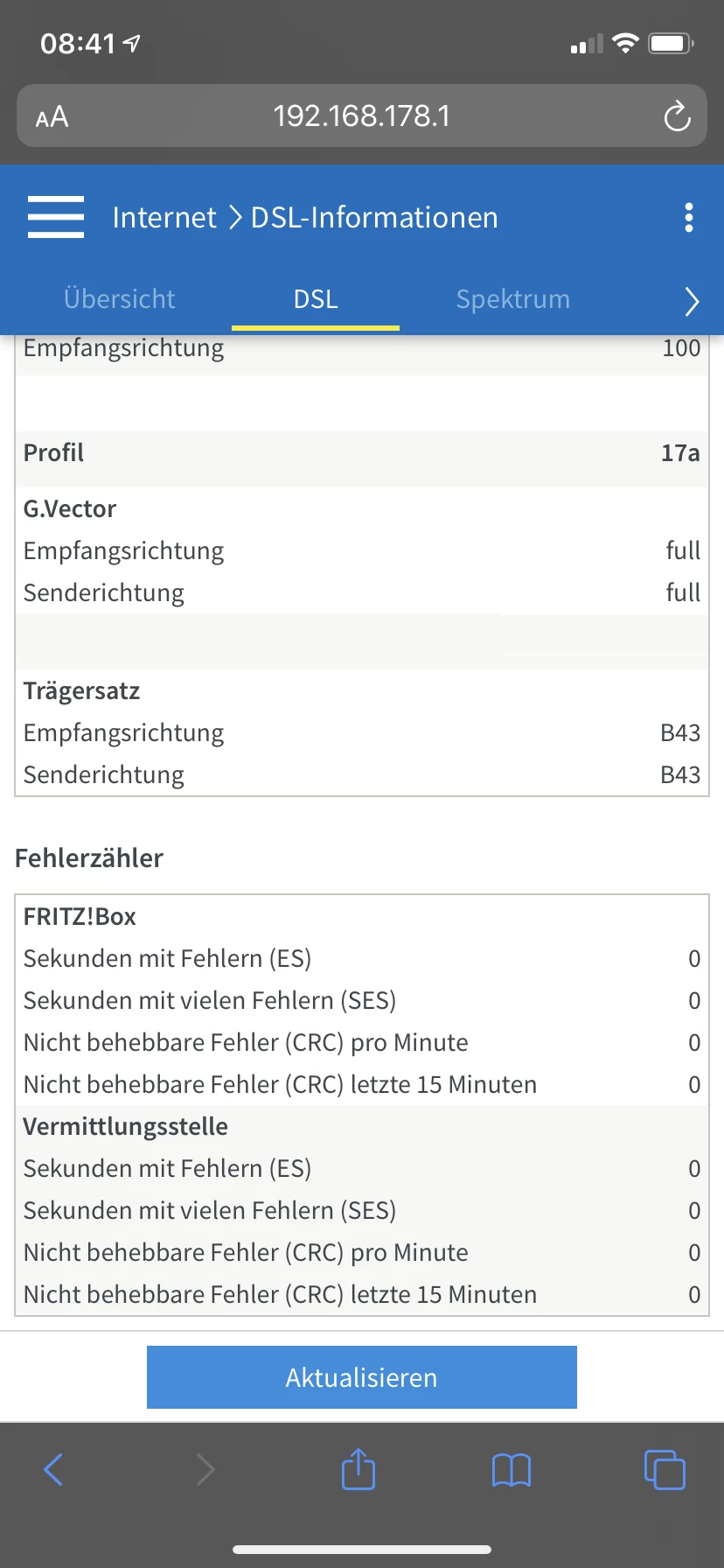Tap the Profil 17a row
The width and height of the screenshot is (724, 1568).
(x=361, y=453)
